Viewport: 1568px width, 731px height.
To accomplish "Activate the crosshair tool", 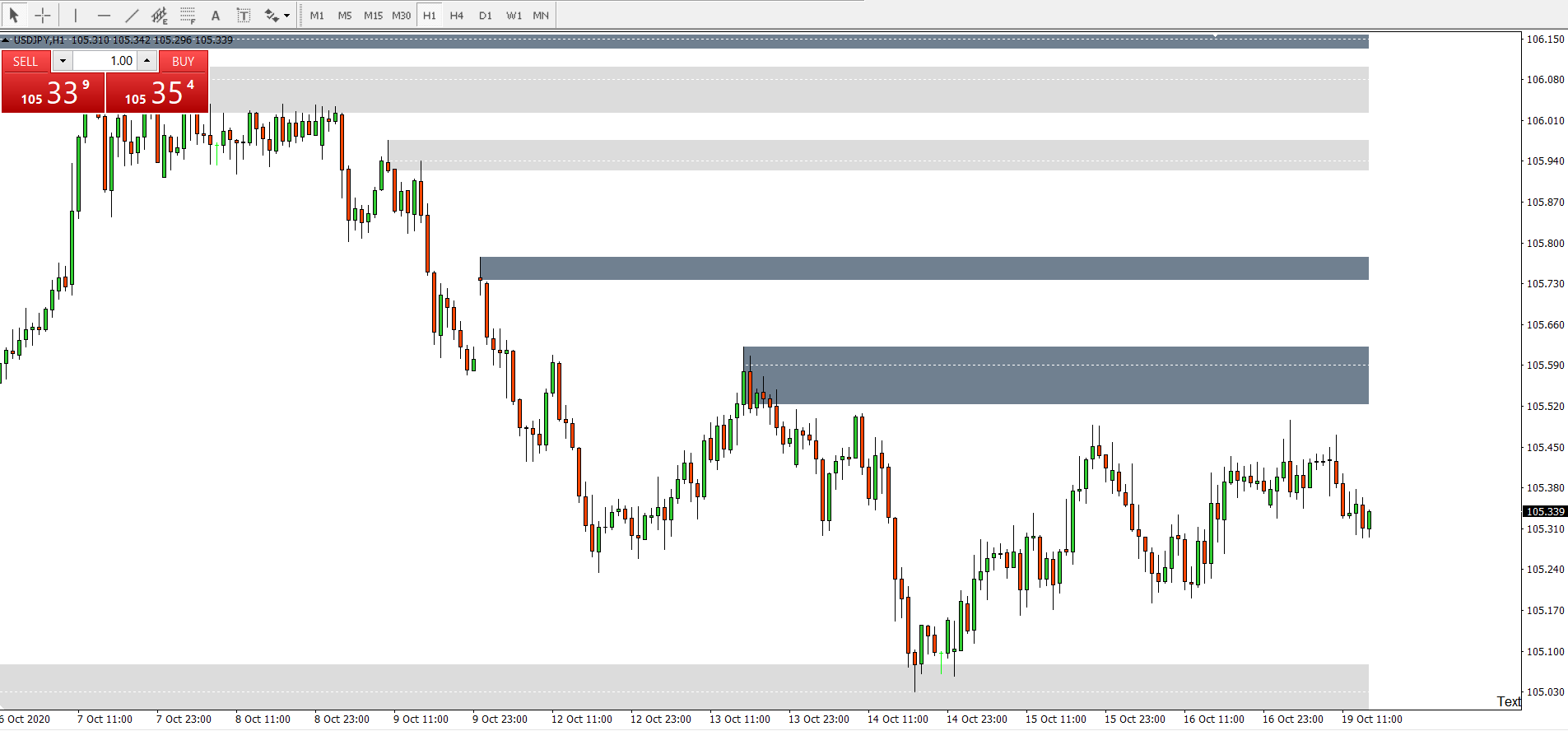I will (43, 15).
